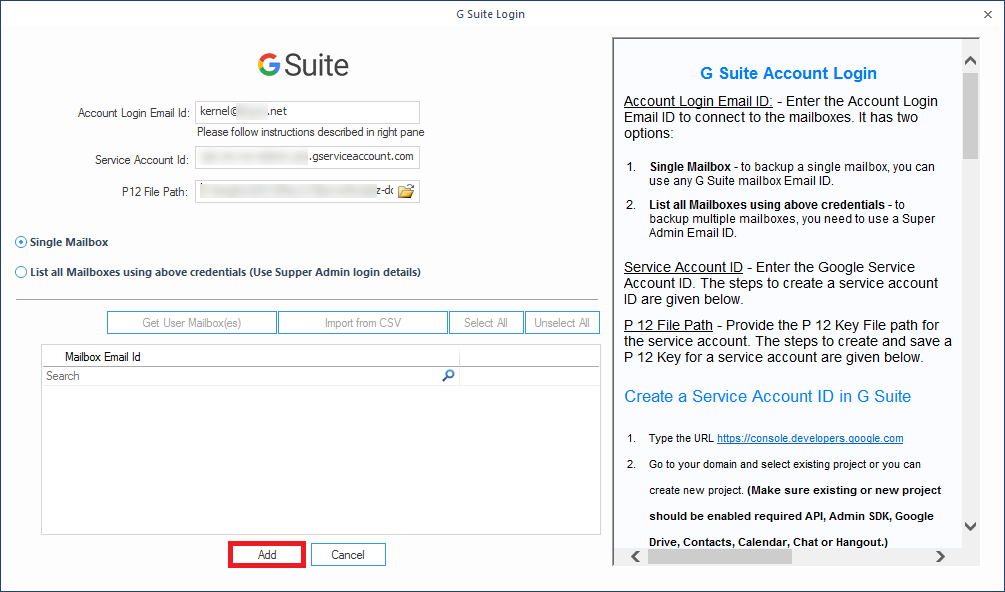1005x592 pixels.
Task: Click 'Please follow instructions described in right pane'
Action: click(310, 133)
